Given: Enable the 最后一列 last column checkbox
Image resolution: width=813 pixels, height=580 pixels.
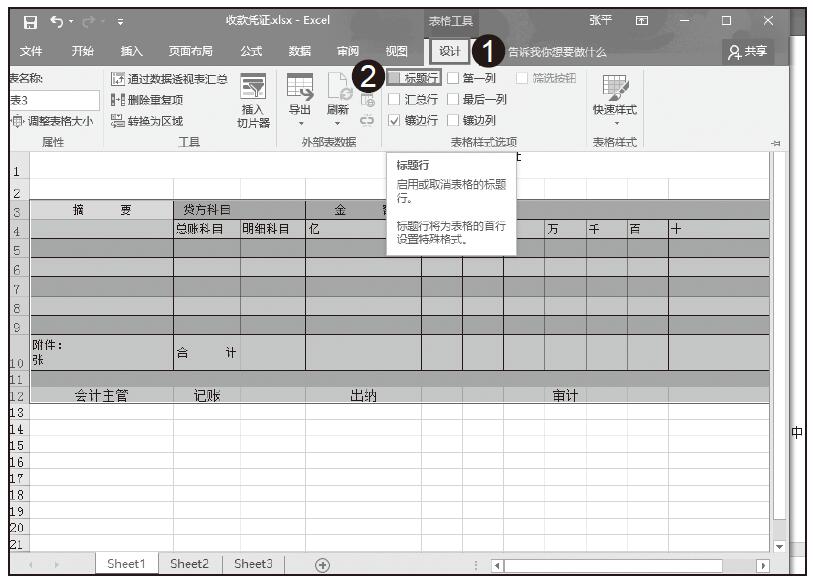Looking at the screenshot, I should [454, 99].
